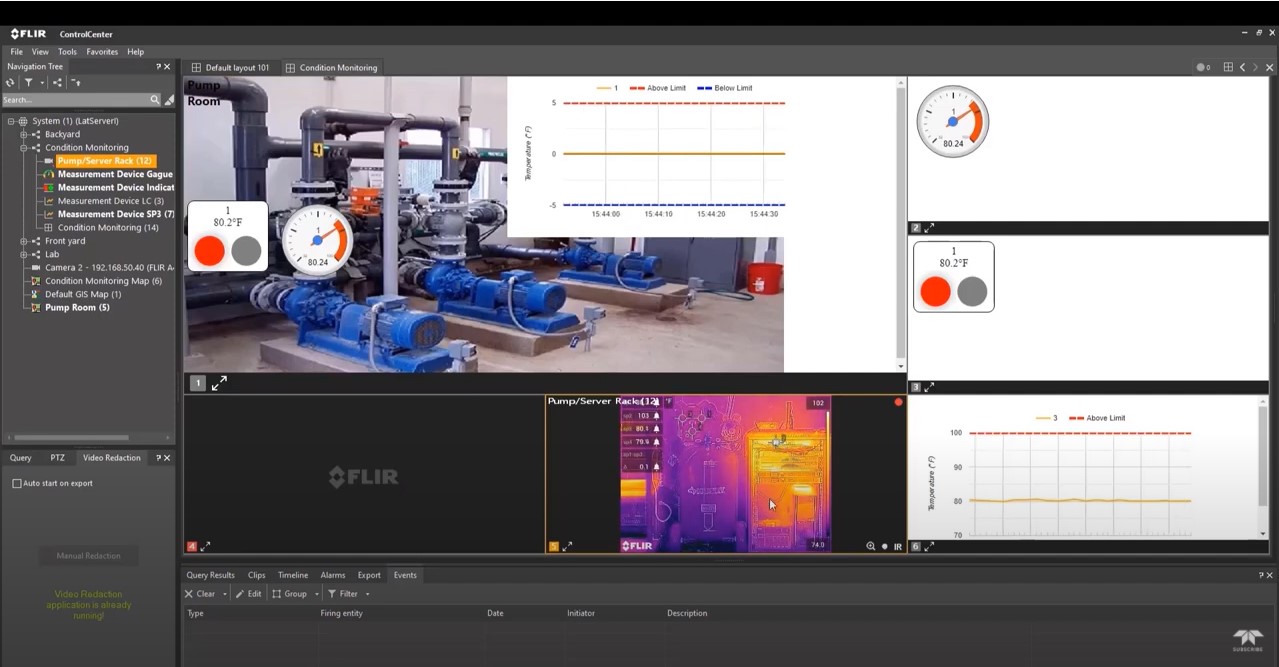1279x667 pixels.
Task: Open the Group dropdown arrow in Events
Action: (316, 594)
